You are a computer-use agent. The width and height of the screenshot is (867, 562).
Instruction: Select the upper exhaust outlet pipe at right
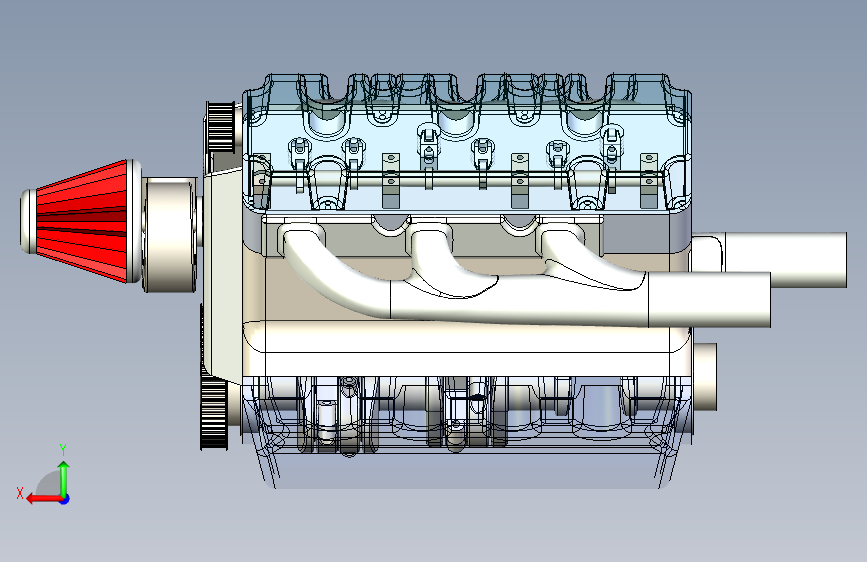click(x=785, y=260)
